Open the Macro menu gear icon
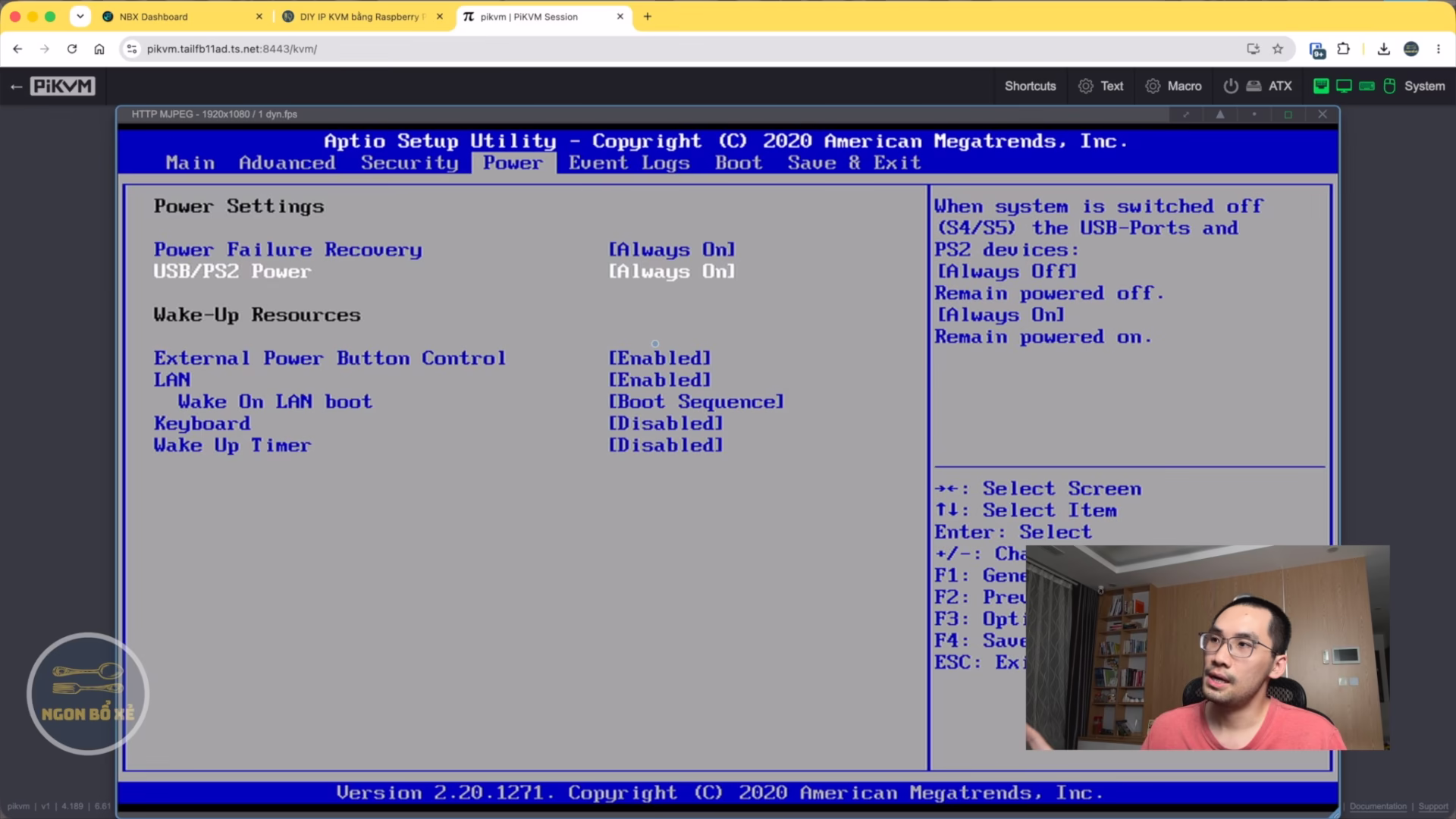The height and width of the screenshot is (819, 1456). coord(1153,86)
